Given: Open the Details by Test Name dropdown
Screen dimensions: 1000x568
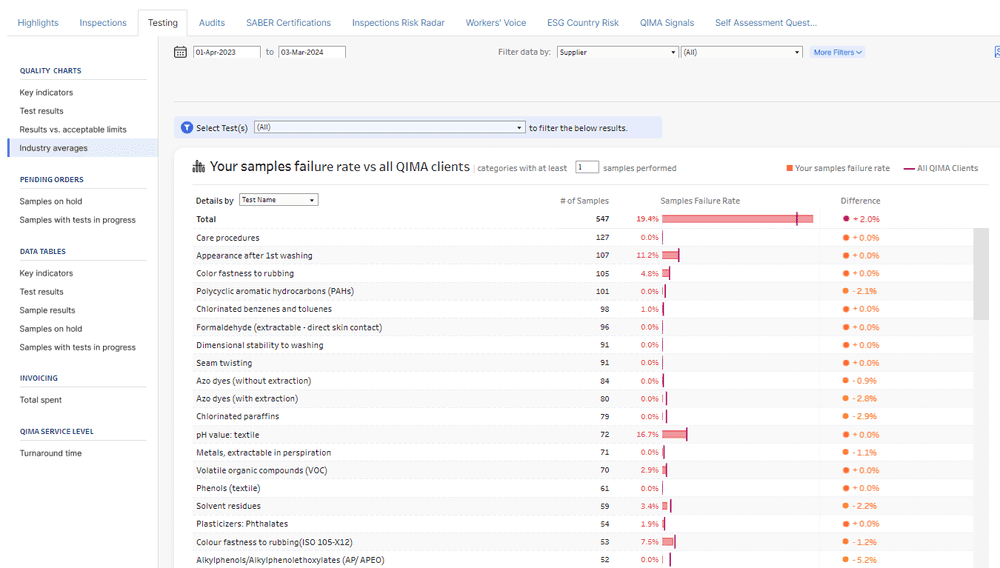Looking at the screenshot, I should [x=278, y=200].
